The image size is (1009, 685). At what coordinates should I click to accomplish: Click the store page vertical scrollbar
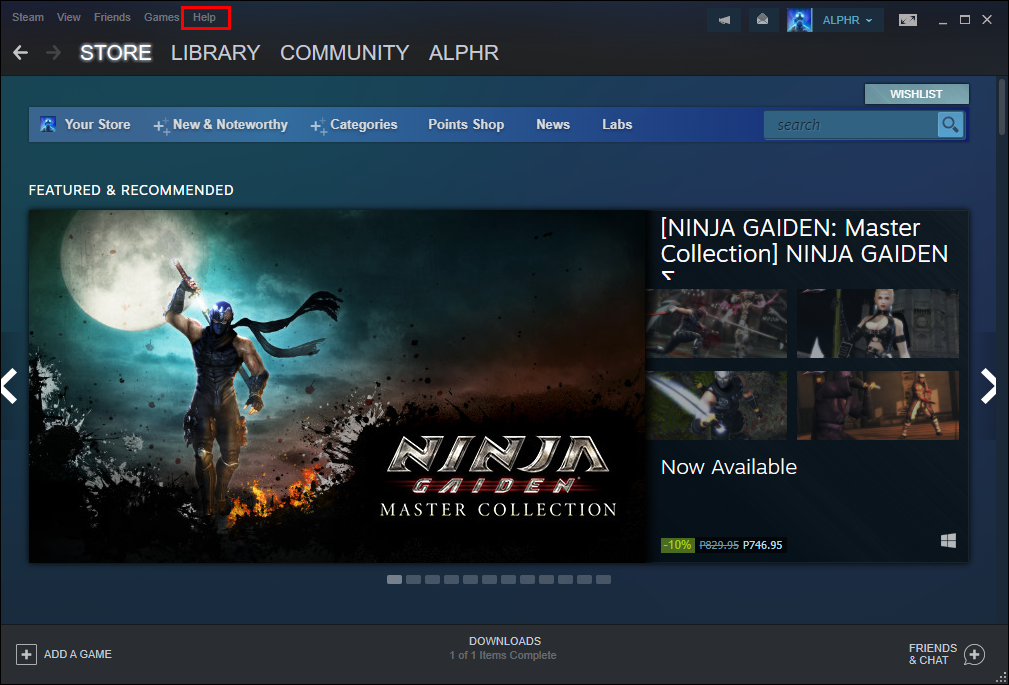pos(1003,107)
